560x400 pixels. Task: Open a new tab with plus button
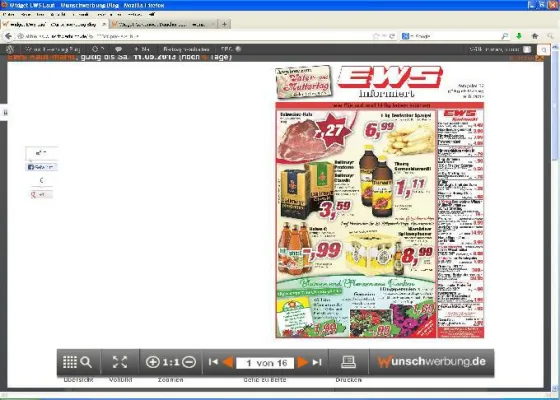coord(224,24)
